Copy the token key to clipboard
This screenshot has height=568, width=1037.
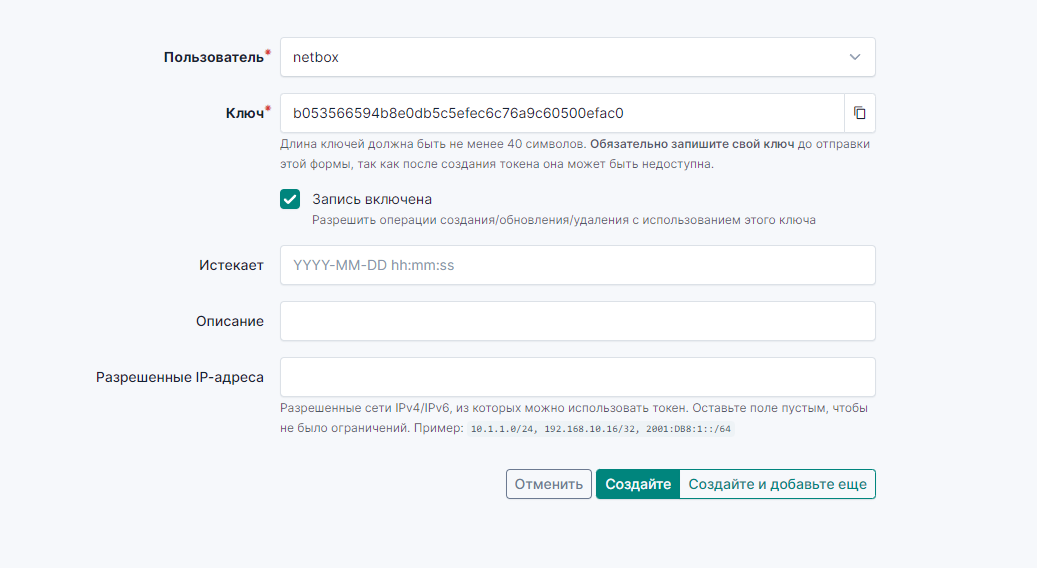click(x=859, y=113)
